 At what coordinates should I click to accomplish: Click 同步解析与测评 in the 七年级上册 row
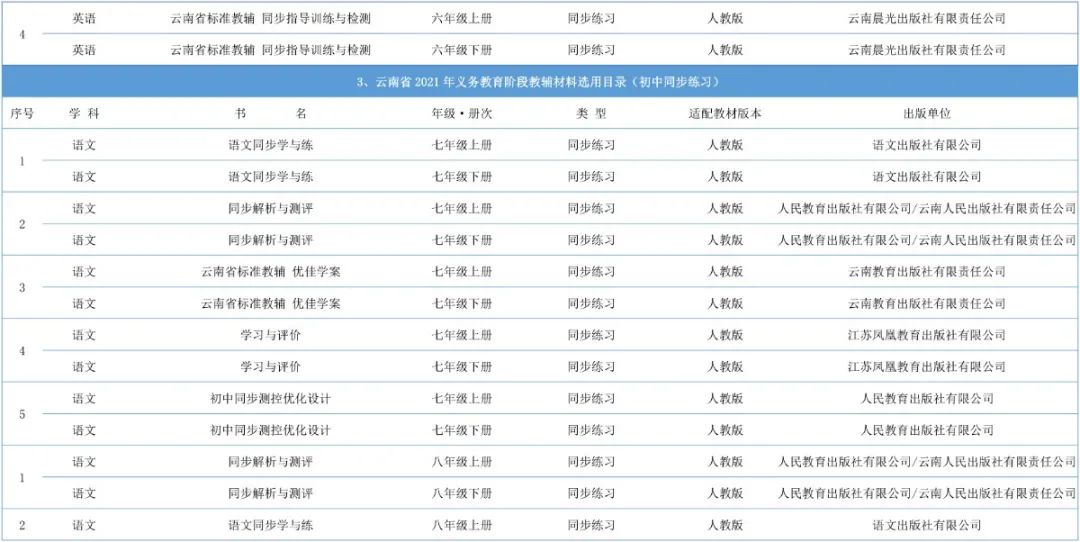pyautogui.click(x=271, y=209)
